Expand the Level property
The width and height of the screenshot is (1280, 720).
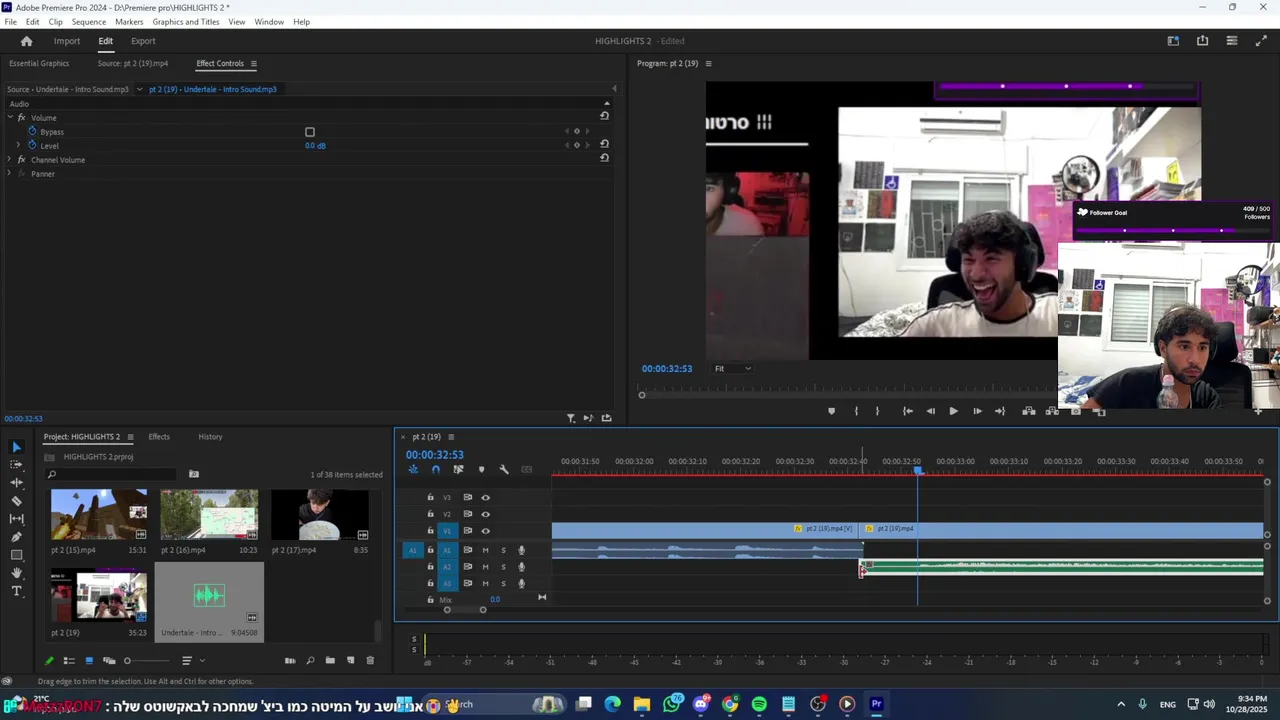pyautogui.click(x=18, y=146)
